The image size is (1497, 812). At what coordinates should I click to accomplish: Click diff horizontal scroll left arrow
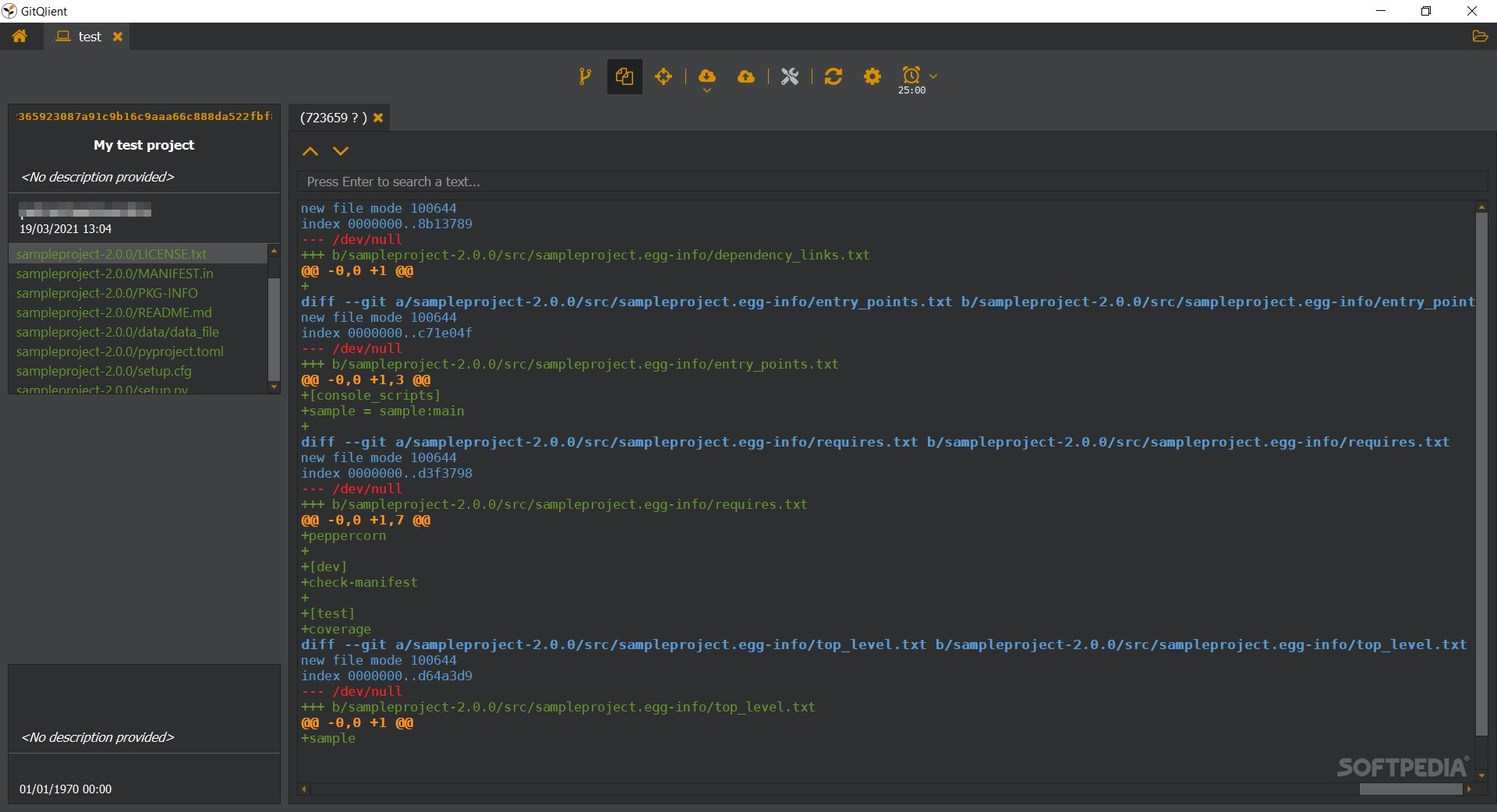pos(304,789)
